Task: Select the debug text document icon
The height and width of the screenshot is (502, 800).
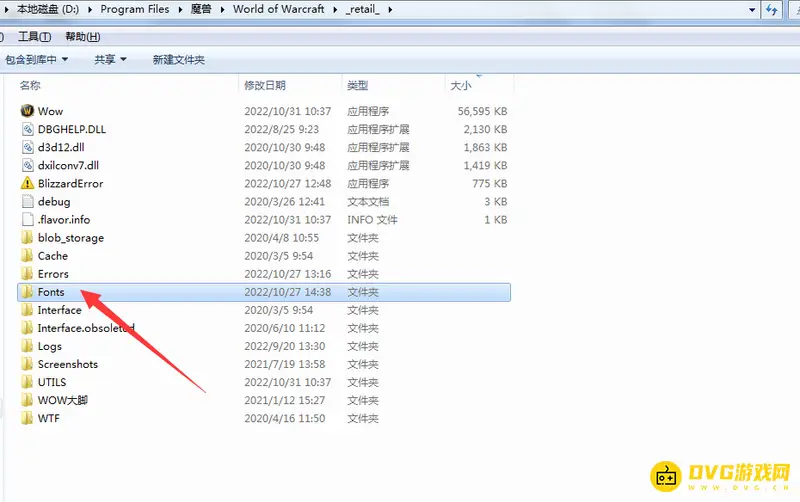Action: point(28,202)
